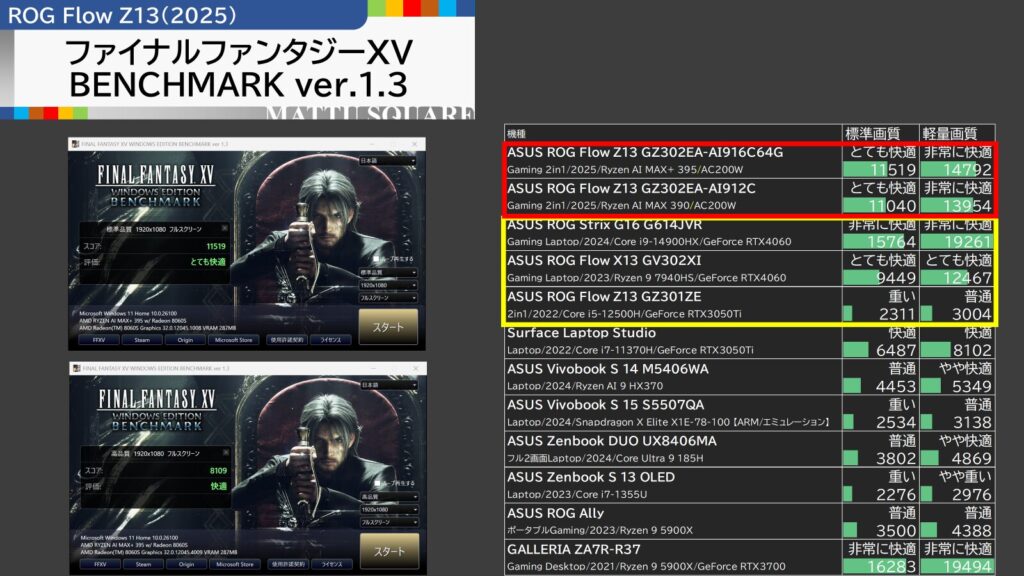Select the ASUS Vivobook S 15 S5507QA row name
The image size is (1024, 576).
pyautogui.click(x=605, y=405)
